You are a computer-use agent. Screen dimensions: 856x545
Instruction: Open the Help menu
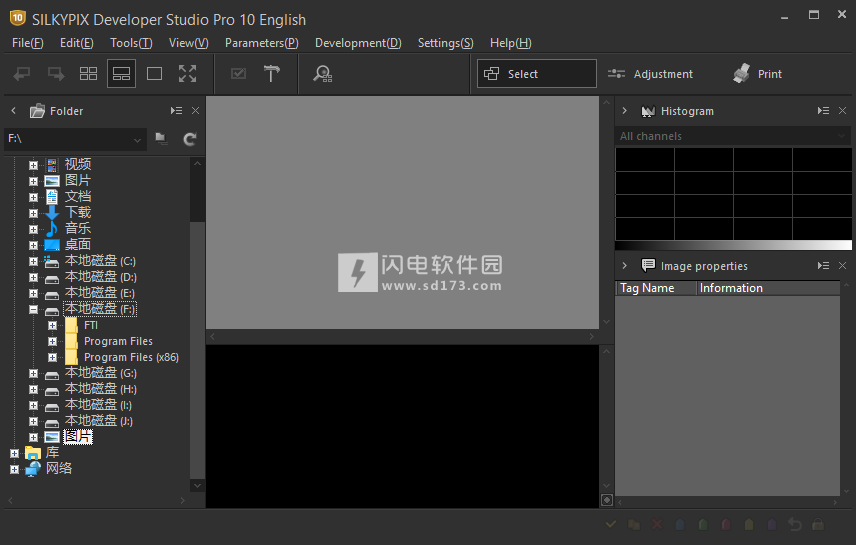pyautogui.click(x=510, y=43)
